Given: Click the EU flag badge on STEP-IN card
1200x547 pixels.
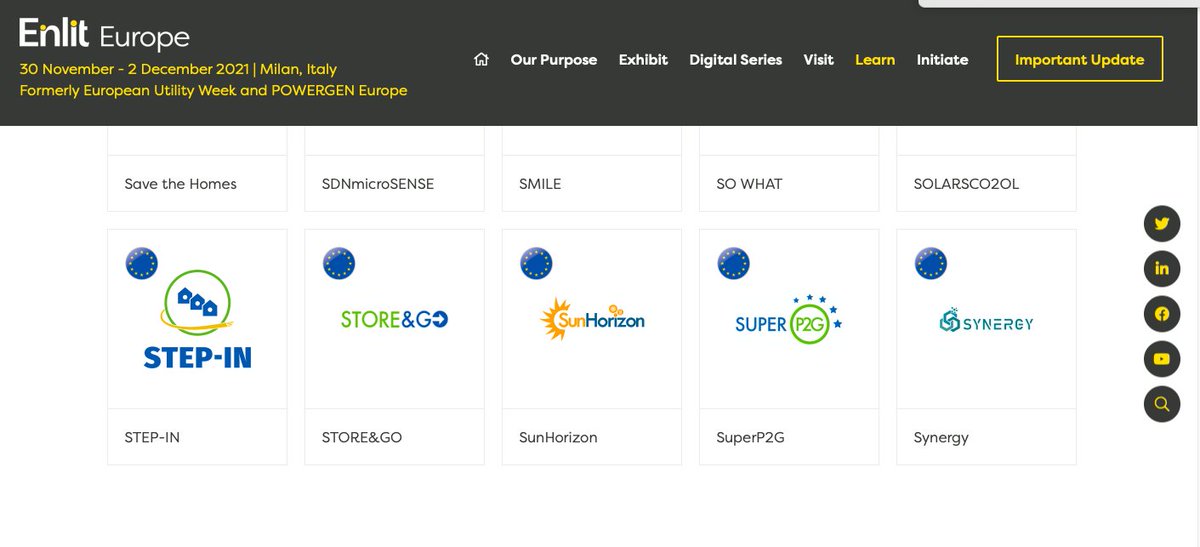Looking at the screenshot, I should pos(141,263).
